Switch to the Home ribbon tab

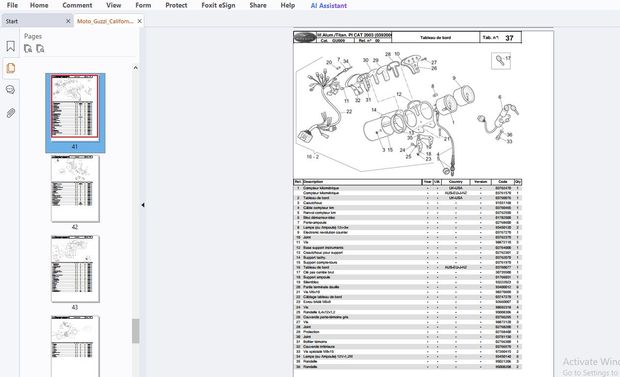(39, 5)
